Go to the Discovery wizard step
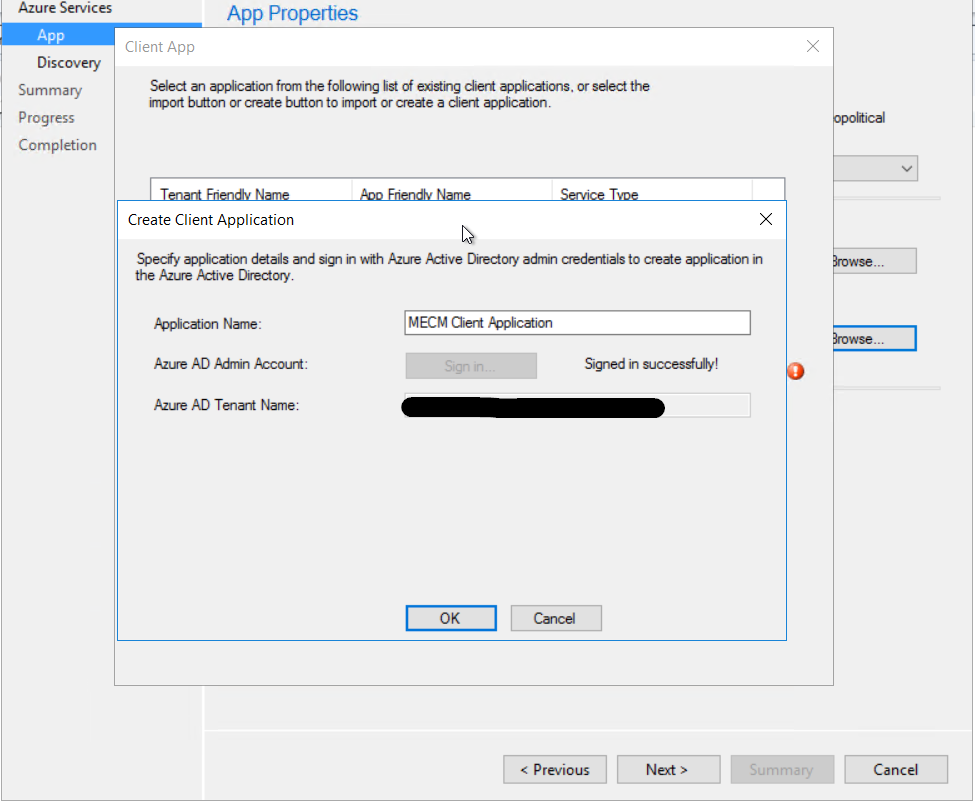975x803 pixels. [x=69, y=62]
